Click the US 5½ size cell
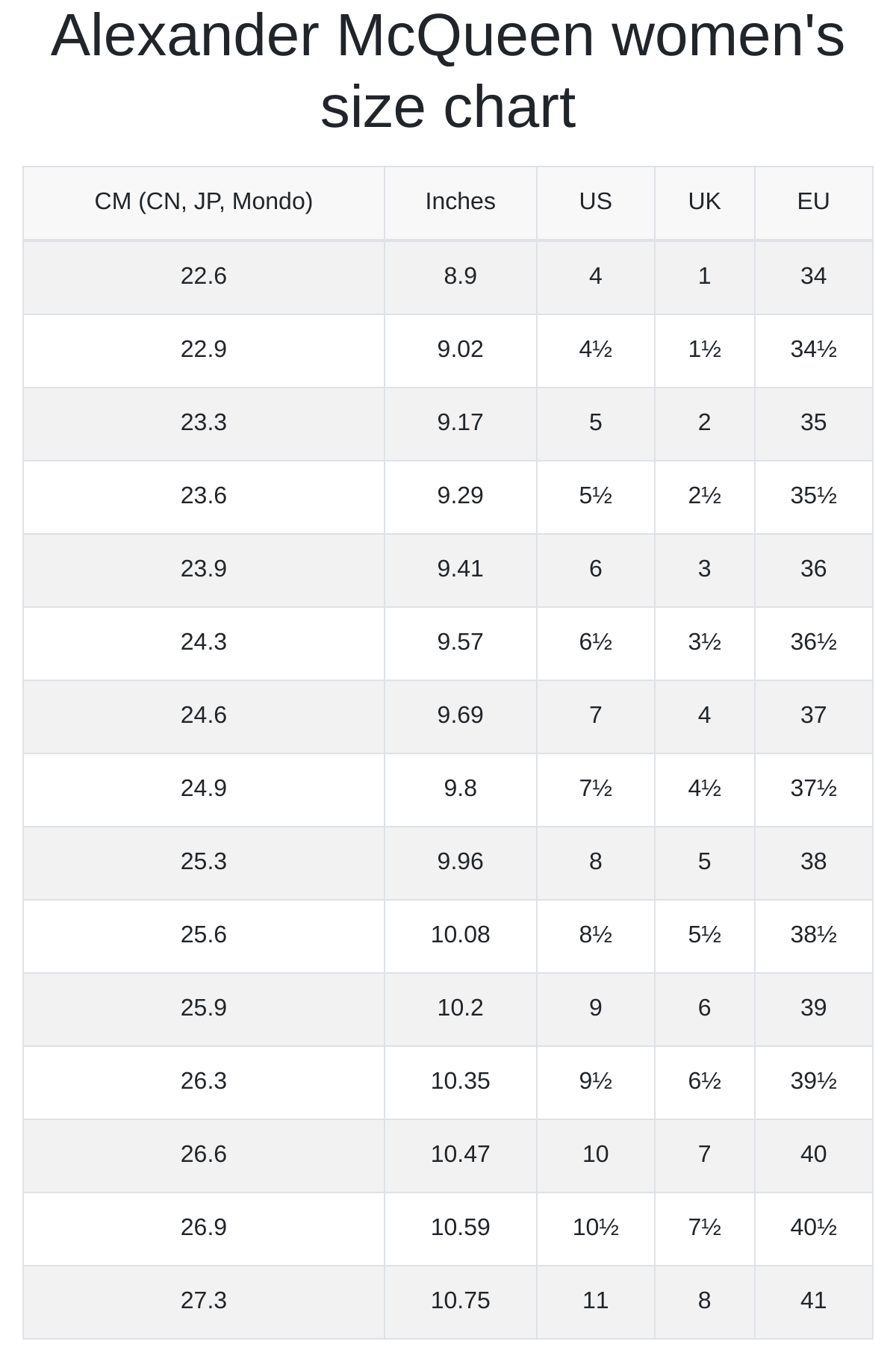 (x=596, y=497)
